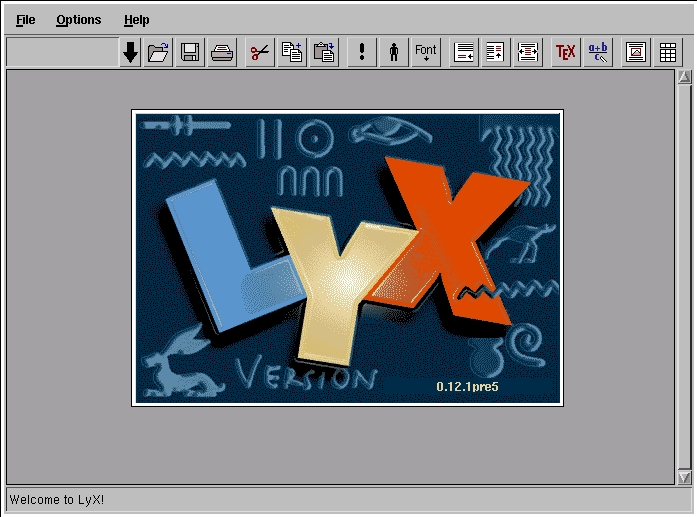The width and height of the screenshot is (697, 517).
Task: Click the 'Welcome to LyX!' status text
Action: 56,500
